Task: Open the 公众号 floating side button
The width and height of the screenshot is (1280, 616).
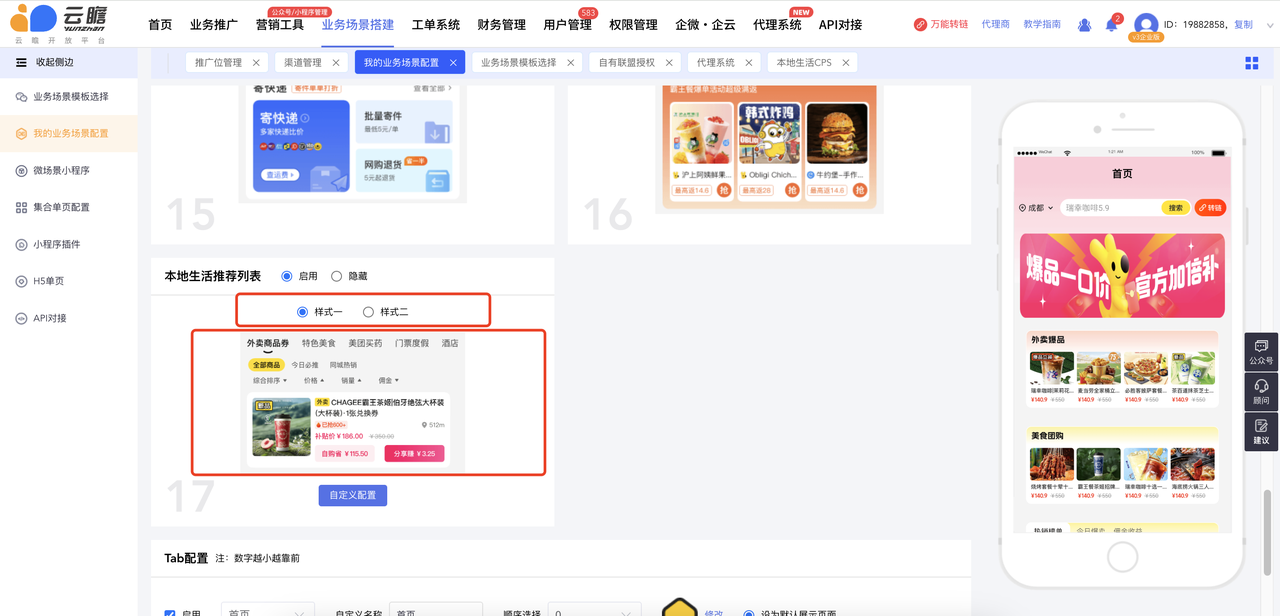Action: [x=1261, y=352]
